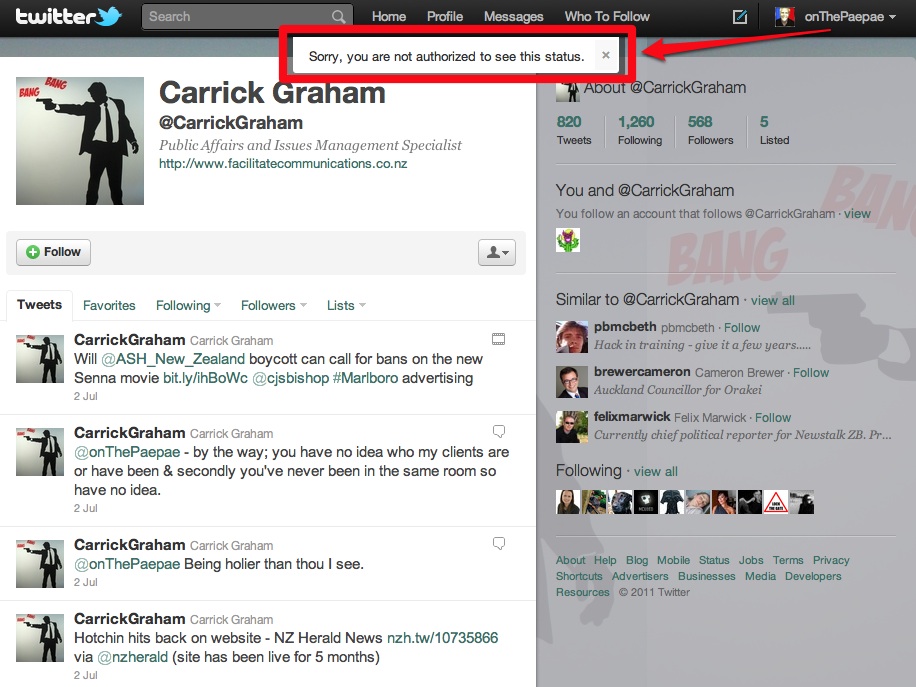View the 1,260 Following count
Viewport: 916px width, 687px height.
640,130
